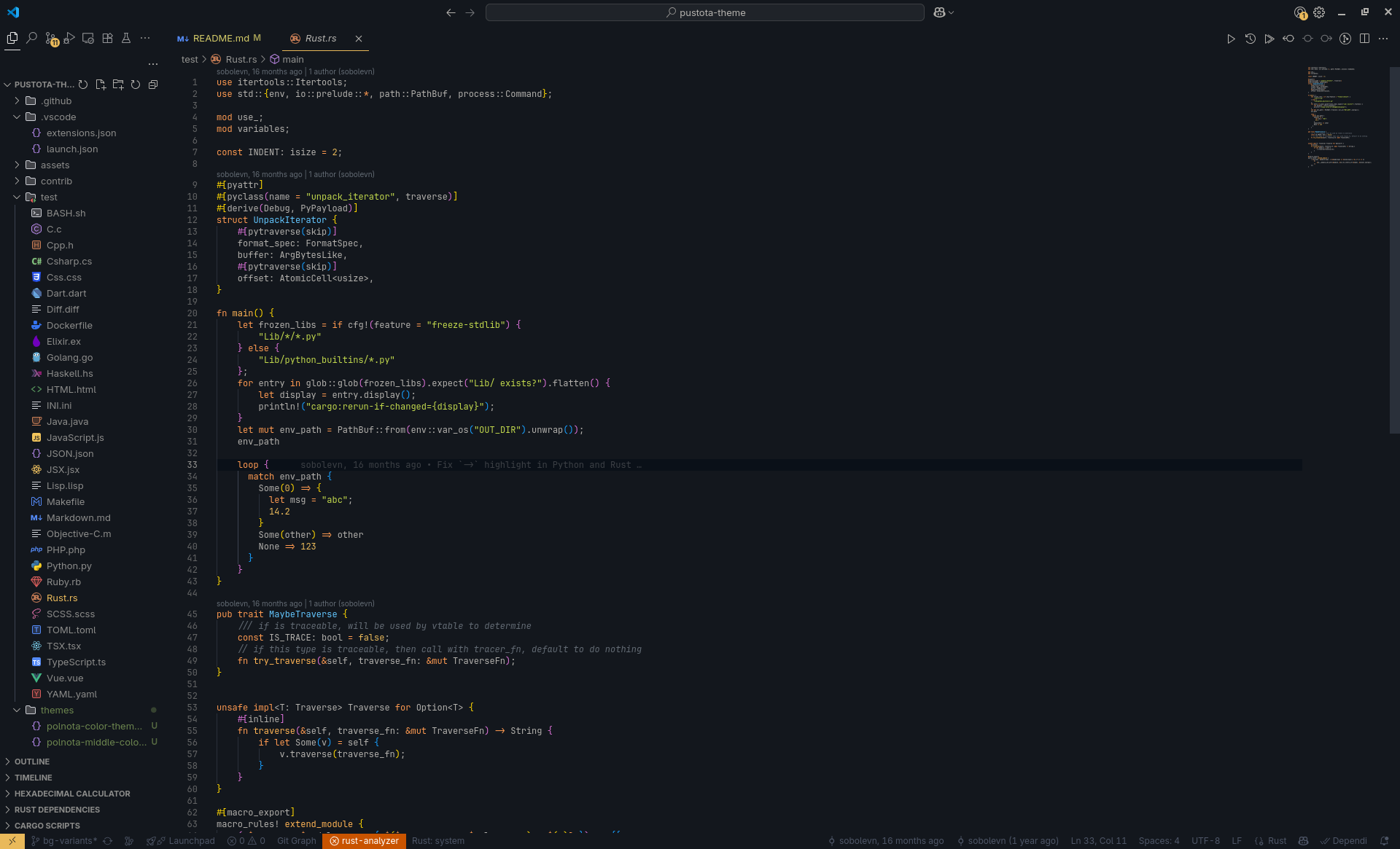Image resolution: width=1400 pixels, height=849 pixels.
Task: Collapse the test folder
Action: click(x=17, y=197)
